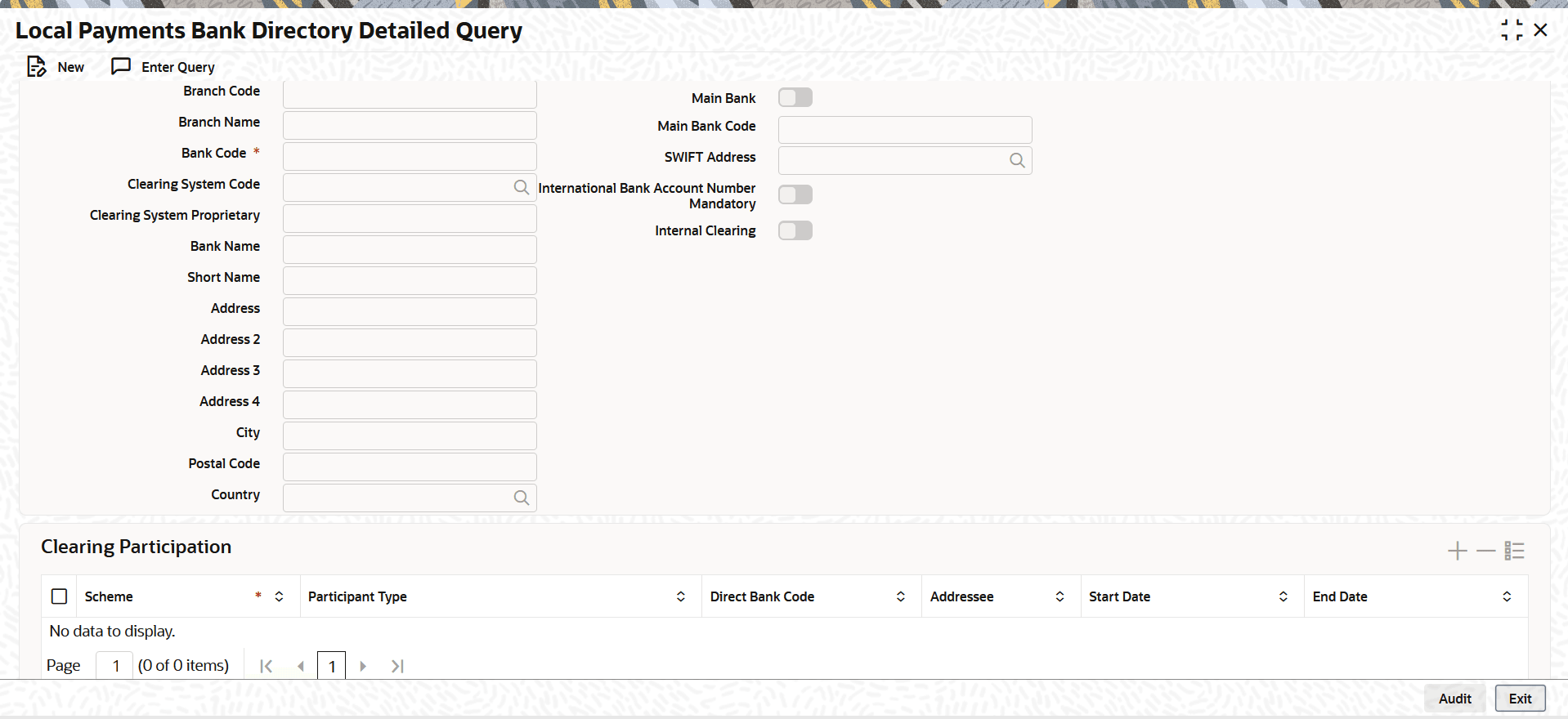Open Country lookup search icon

click(x=521, y=498)
